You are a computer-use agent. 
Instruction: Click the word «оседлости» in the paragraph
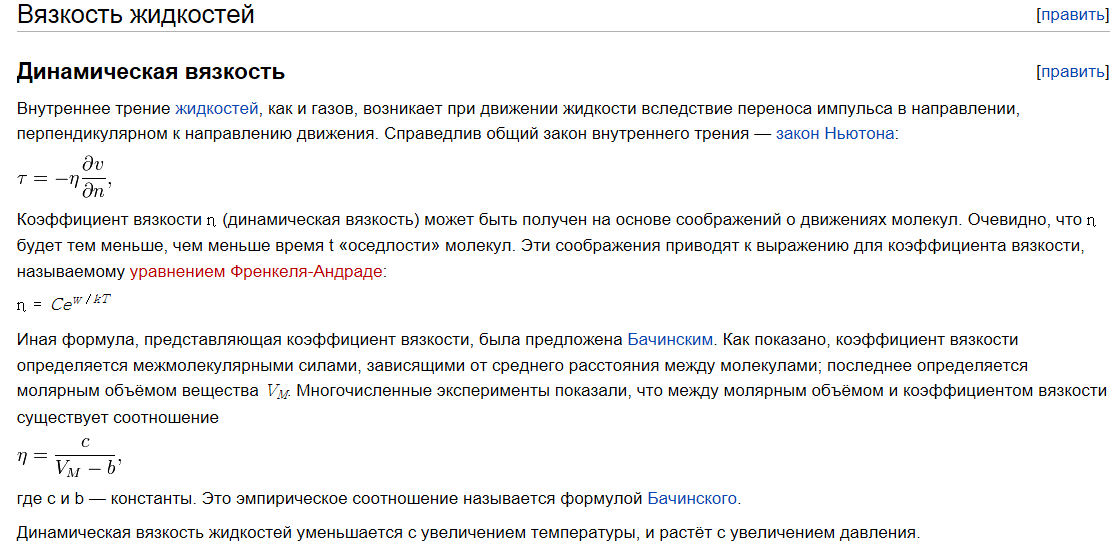(x=383, y=245)
